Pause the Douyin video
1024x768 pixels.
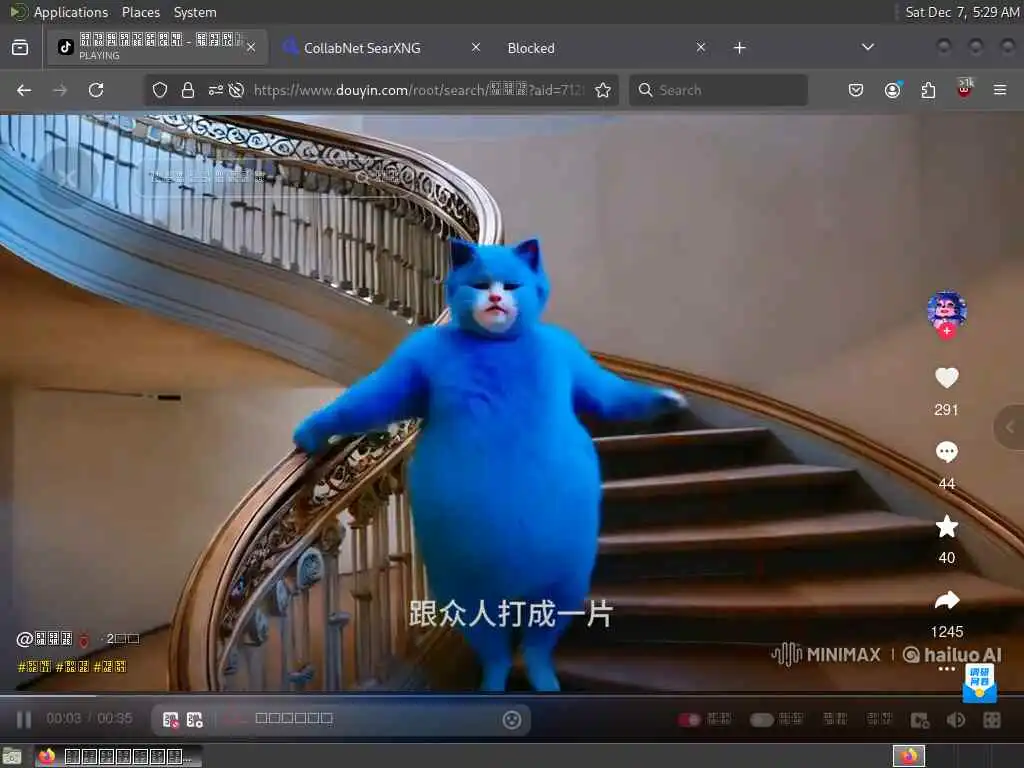tap(24, 720)
